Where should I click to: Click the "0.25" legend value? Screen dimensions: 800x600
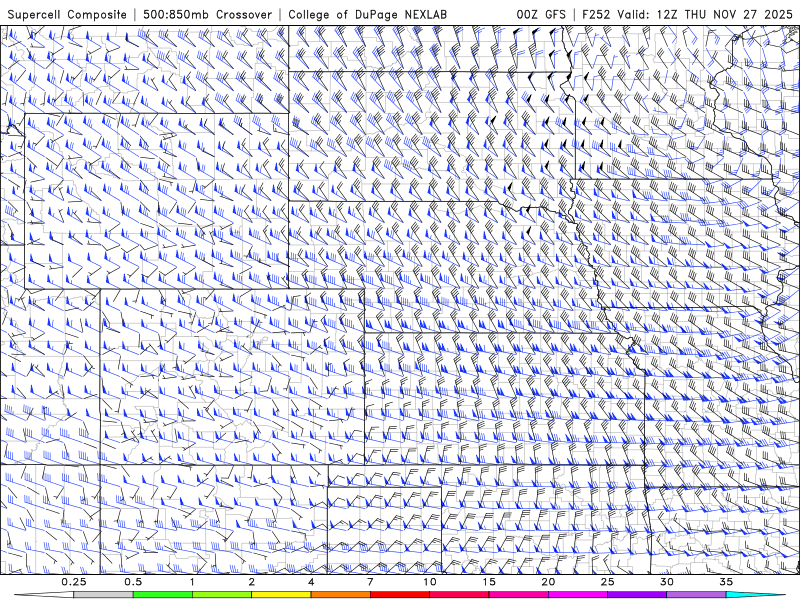pyautogui.click(x=73, y=582)
